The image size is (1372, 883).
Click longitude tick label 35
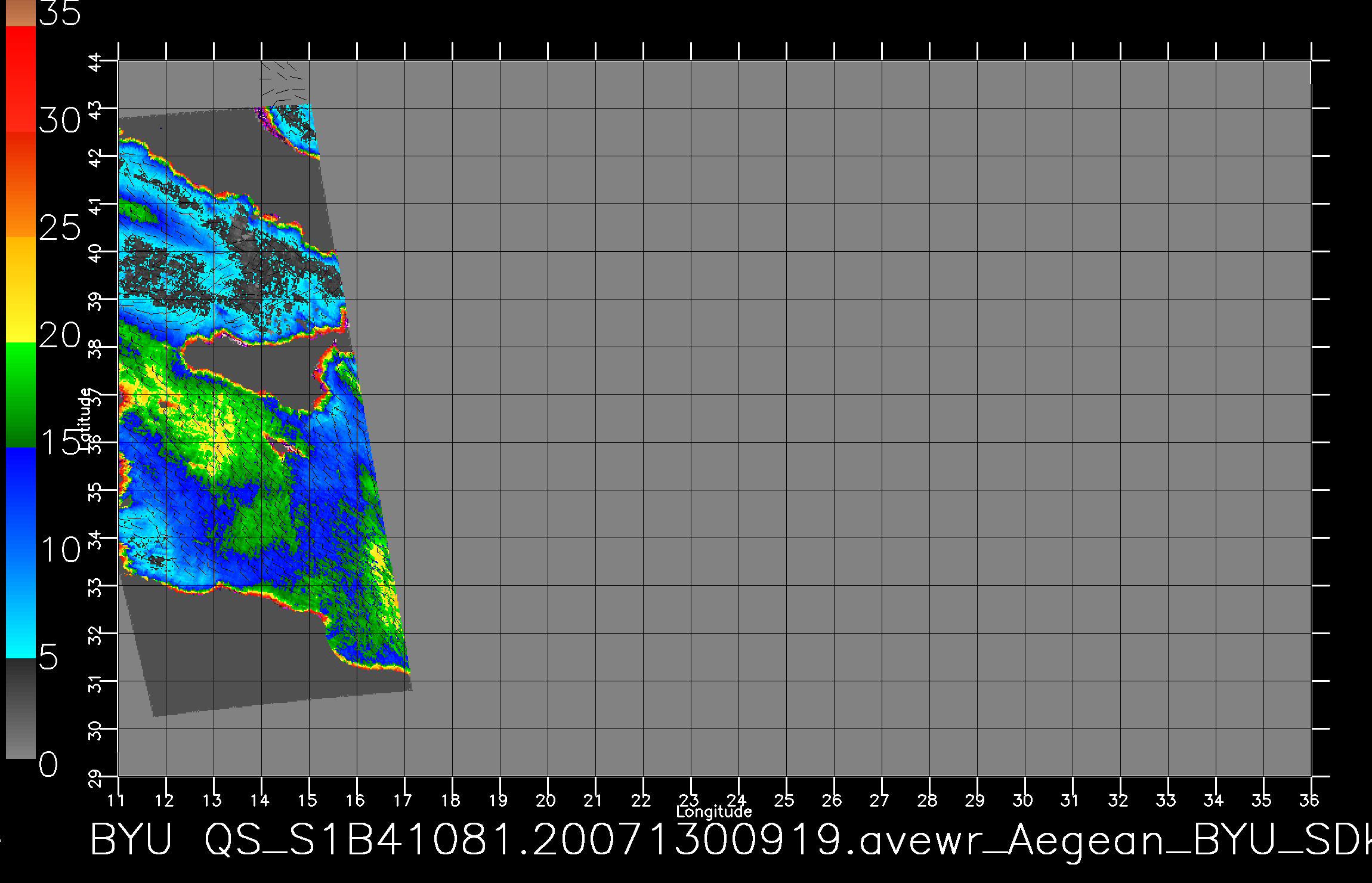pos(1262,800)
